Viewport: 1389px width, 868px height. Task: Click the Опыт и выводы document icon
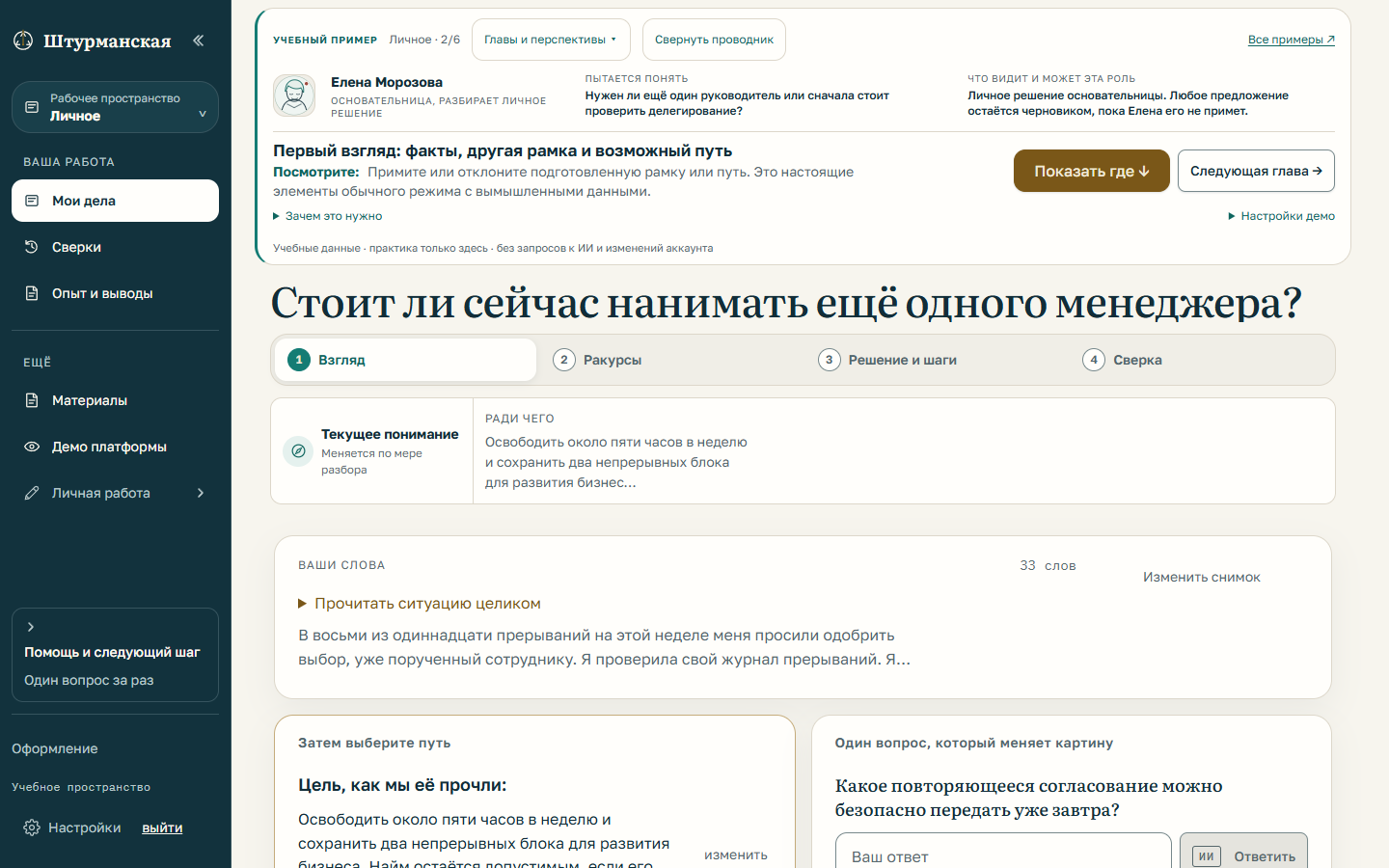tap(32, 293)
